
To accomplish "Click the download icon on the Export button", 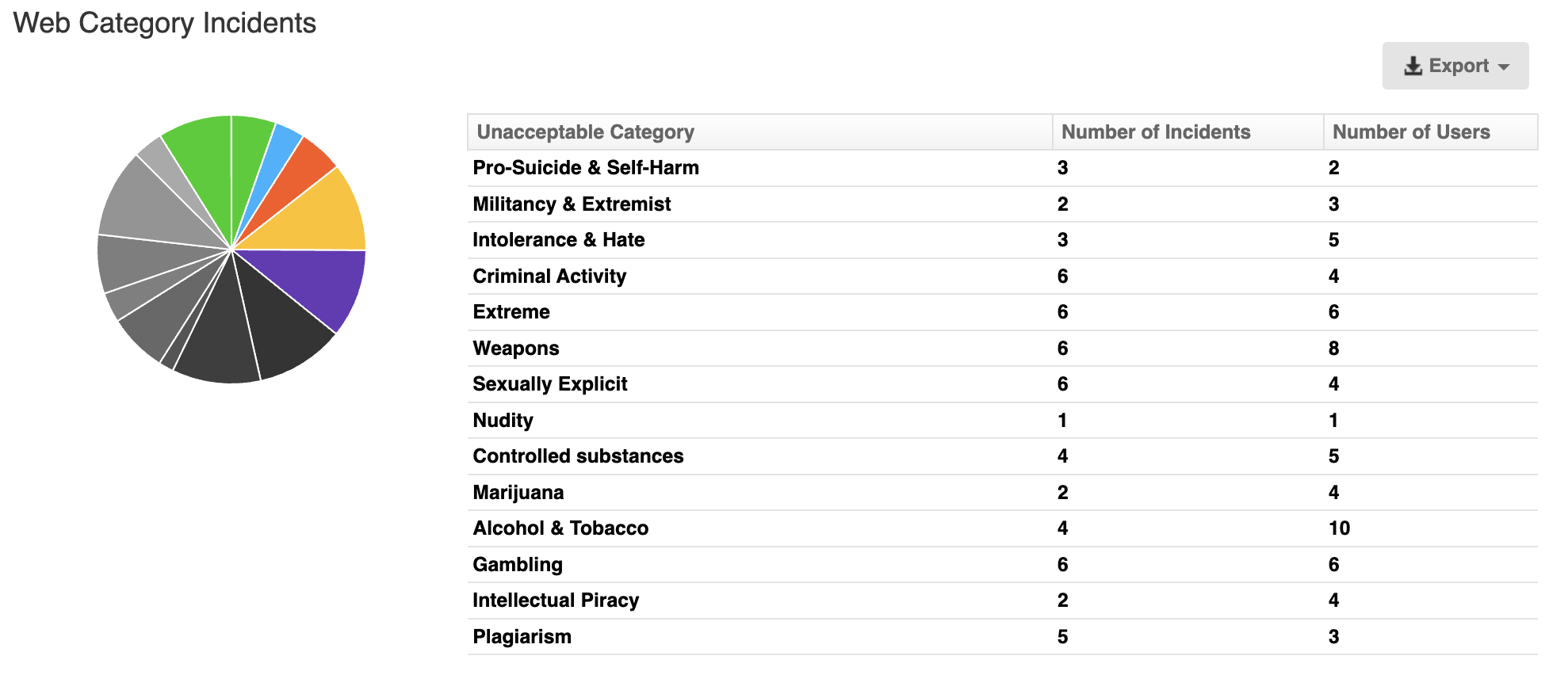I will click(1413, 66).
